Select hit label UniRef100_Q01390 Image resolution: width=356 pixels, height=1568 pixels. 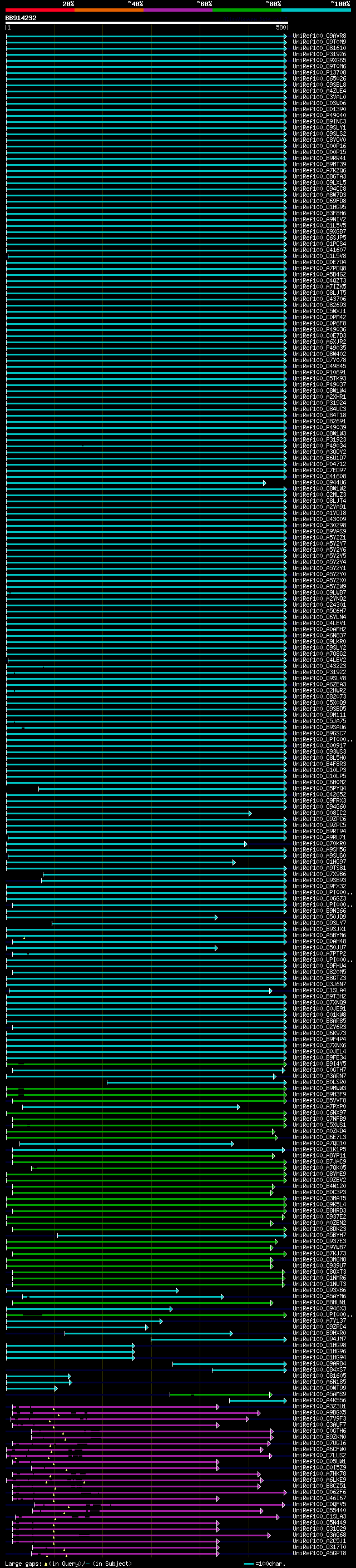click(319, 109)
